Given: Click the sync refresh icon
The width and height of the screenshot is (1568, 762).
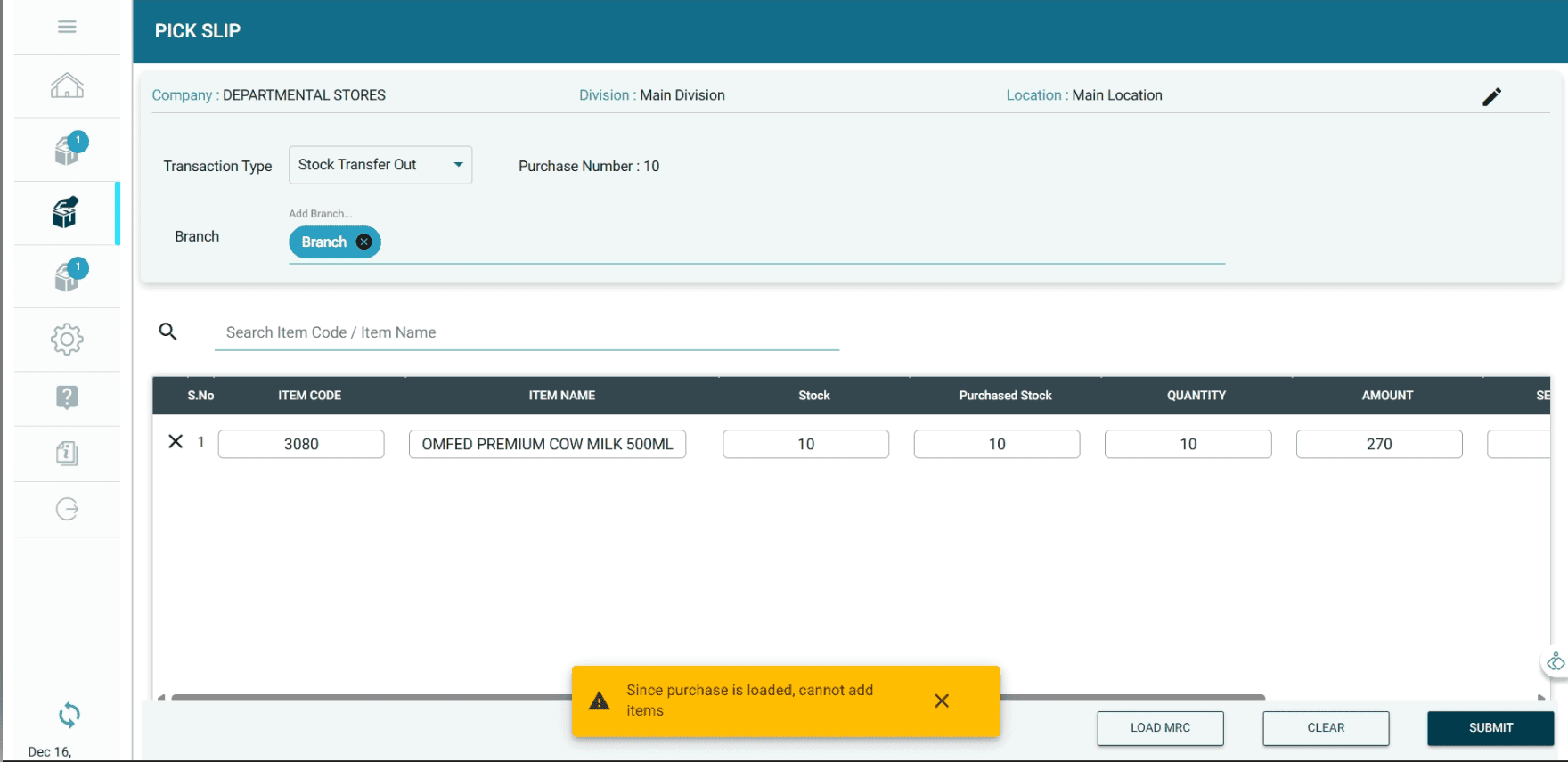Looking at the screenshot, I should pyautogui.click(x=69, y=714).
